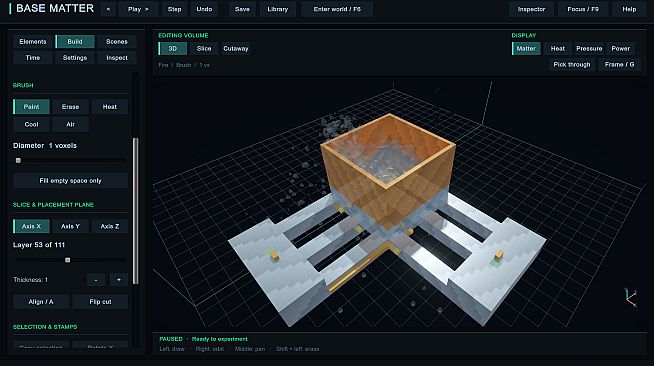Click the 'Thickness: 1' text
Image resolution: width=654 pixels, height=366 pixels.
(x=30, y=280)
